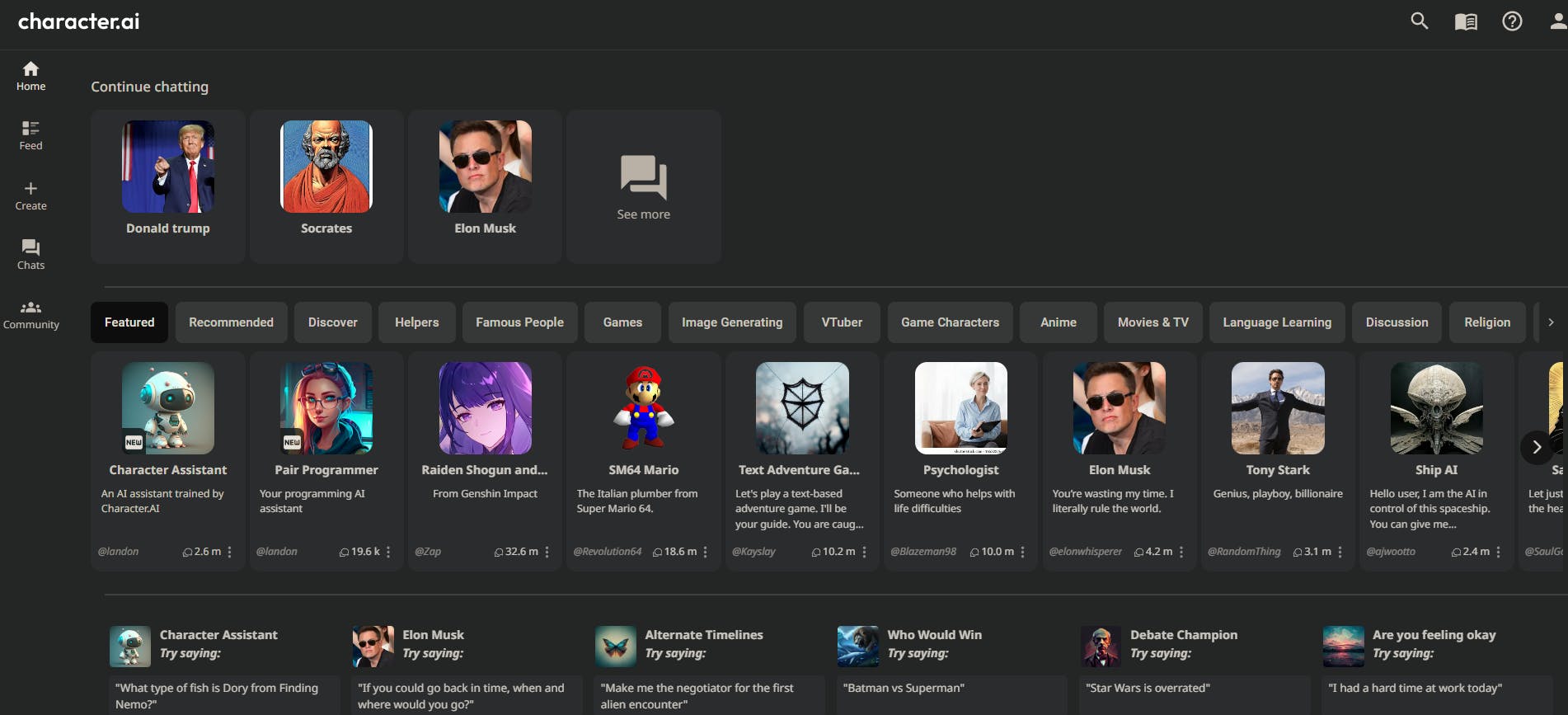Open the Image Generating tab

(x=732, y=322)
